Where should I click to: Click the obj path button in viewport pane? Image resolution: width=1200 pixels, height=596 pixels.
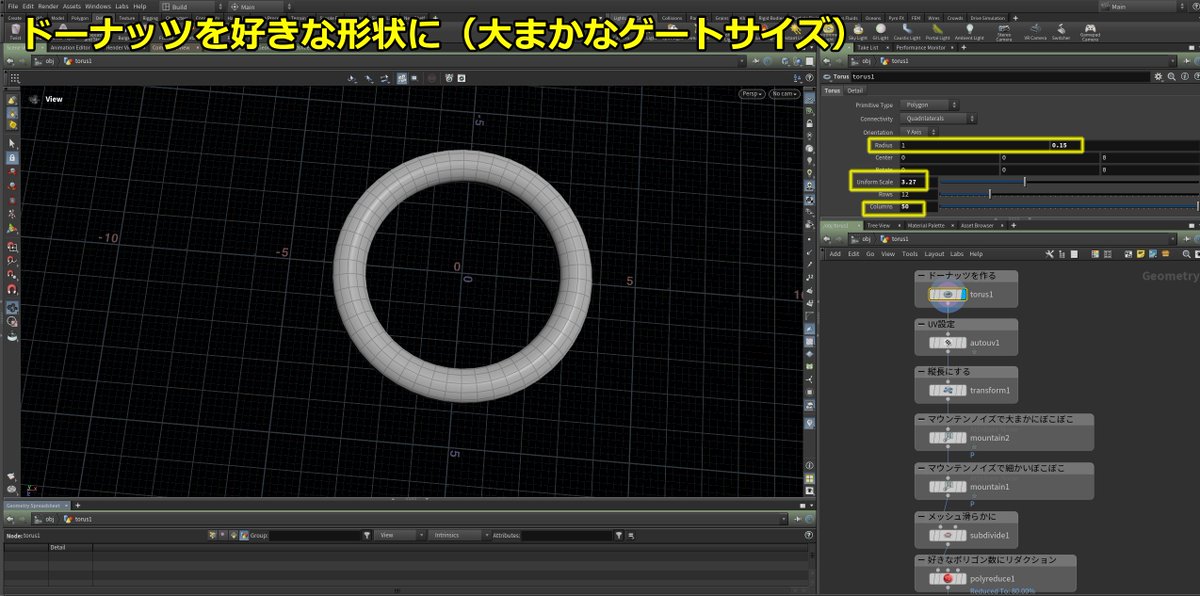pos(45,60)
